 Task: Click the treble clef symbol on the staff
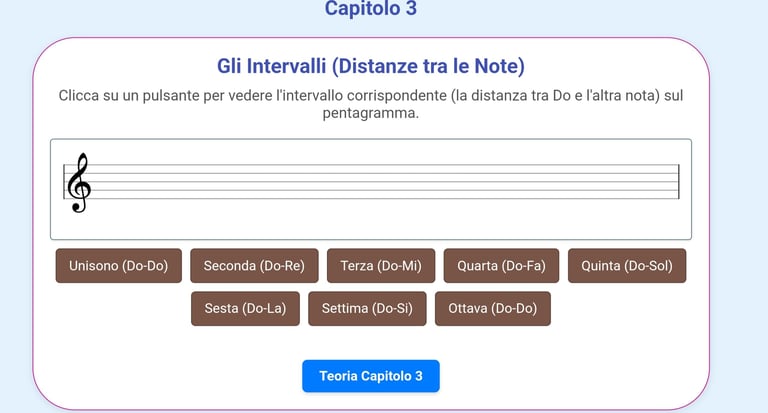click(79, 183)
